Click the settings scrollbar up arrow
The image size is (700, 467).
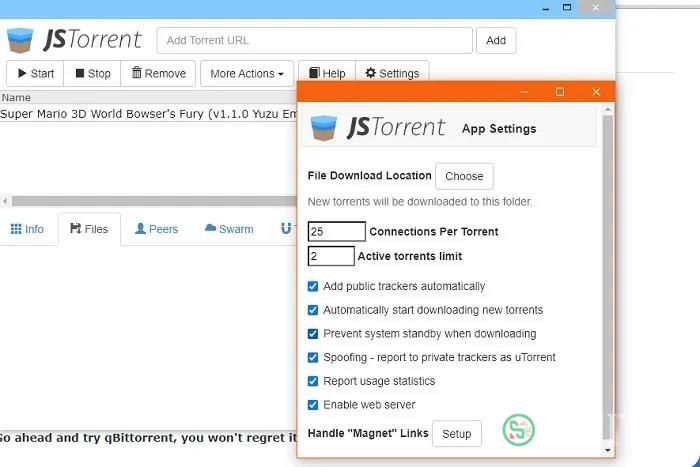[607, 109]
